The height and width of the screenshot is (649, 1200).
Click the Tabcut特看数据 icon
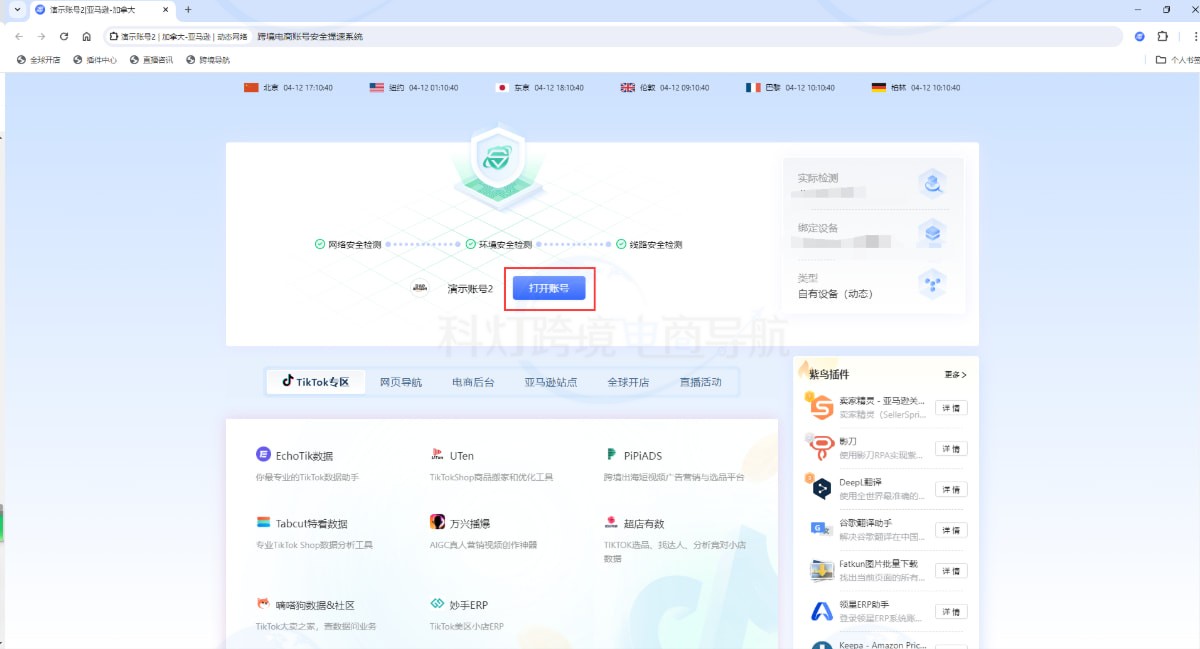pyautogui.click(x=264, y=523)
